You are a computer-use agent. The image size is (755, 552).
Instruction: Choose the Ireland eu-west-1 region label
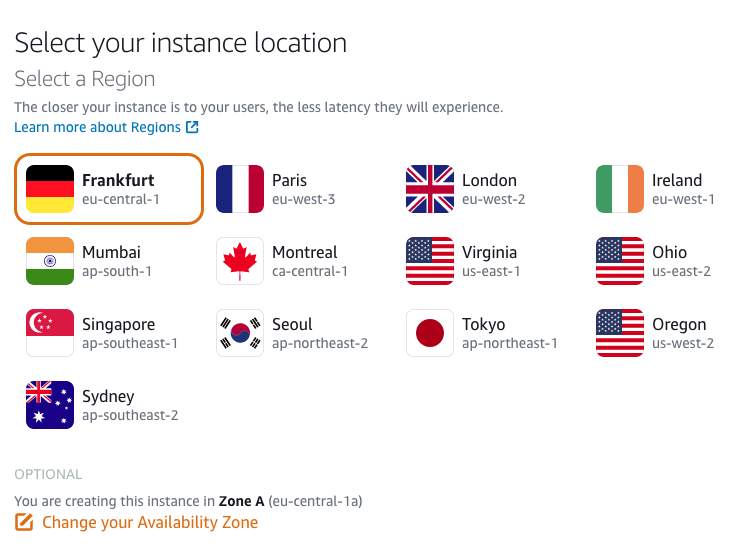pyautogui.click(x=683, y=189)
